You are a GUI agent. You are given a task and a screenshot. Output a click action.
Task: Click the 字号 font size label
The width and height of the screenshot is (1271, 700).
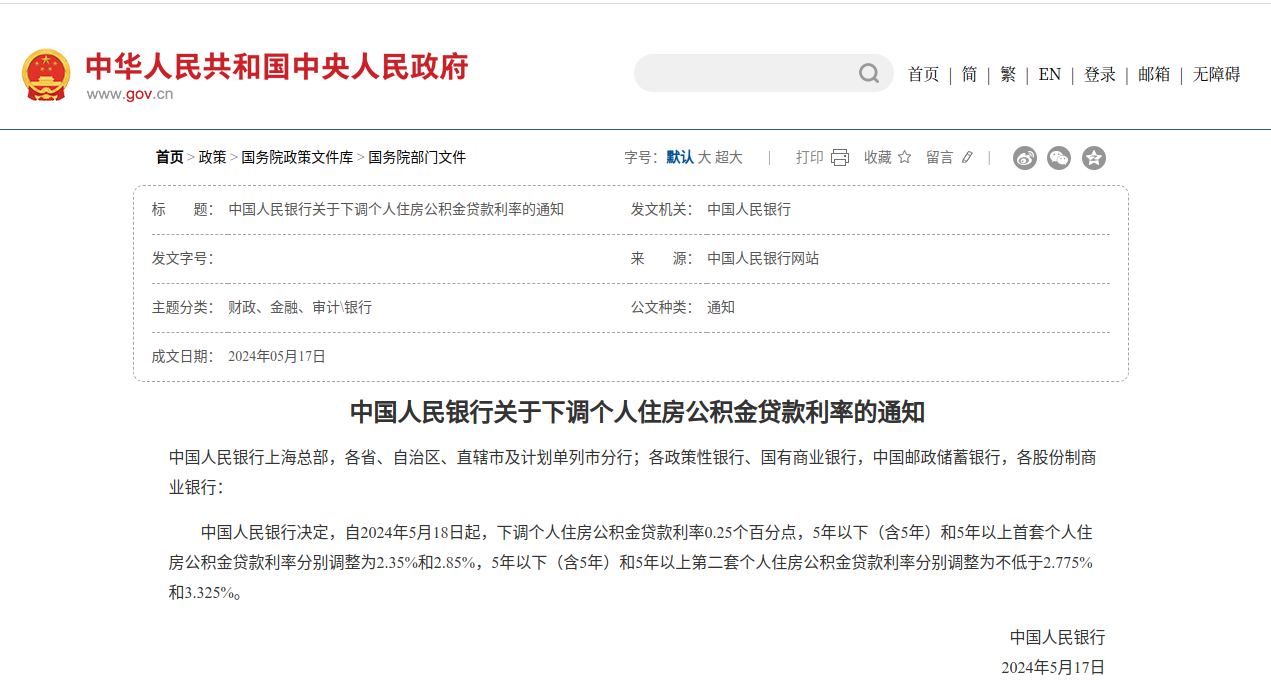[641, 157]
